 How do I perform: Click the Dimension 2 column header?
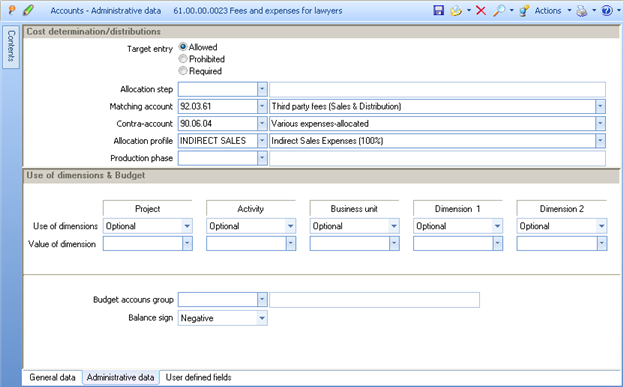pos(562,209)
